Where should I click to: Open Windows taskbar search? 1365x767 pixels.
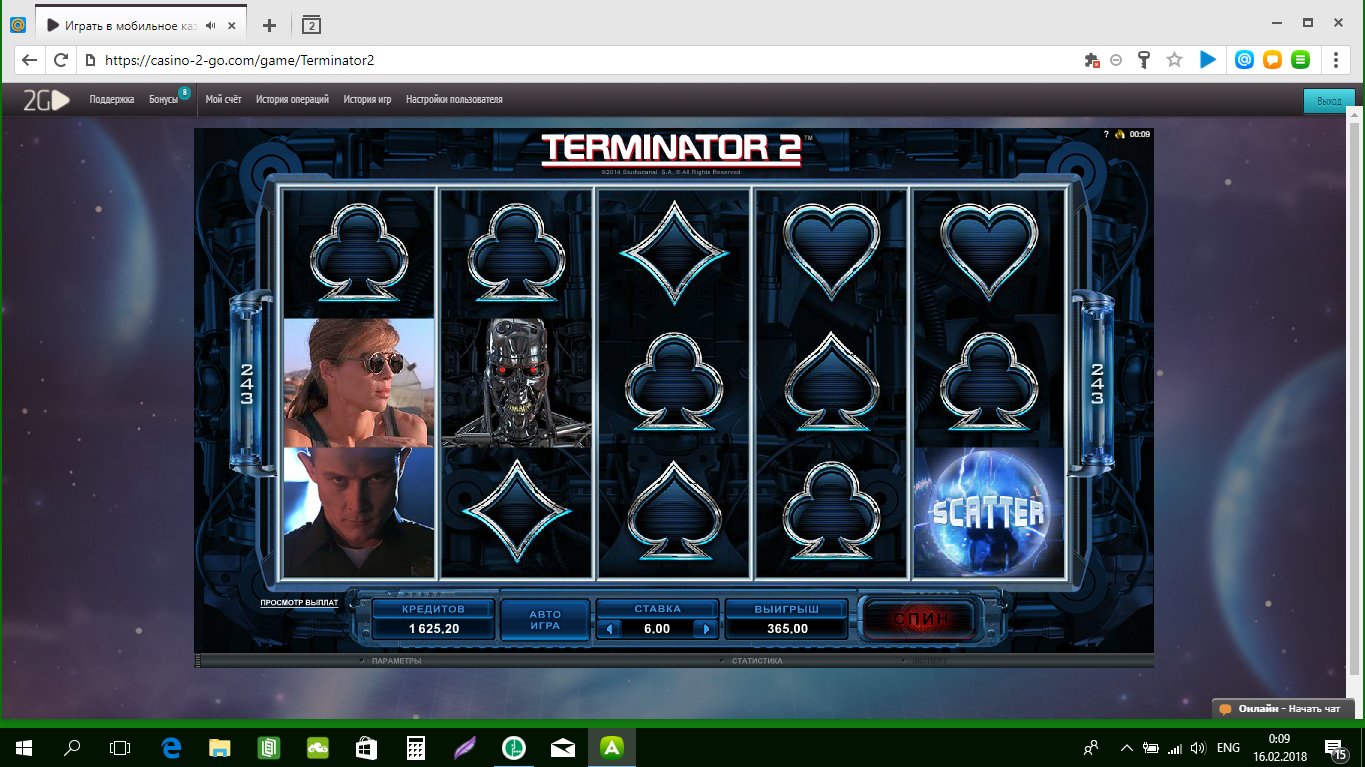click(x=72, y=747)
